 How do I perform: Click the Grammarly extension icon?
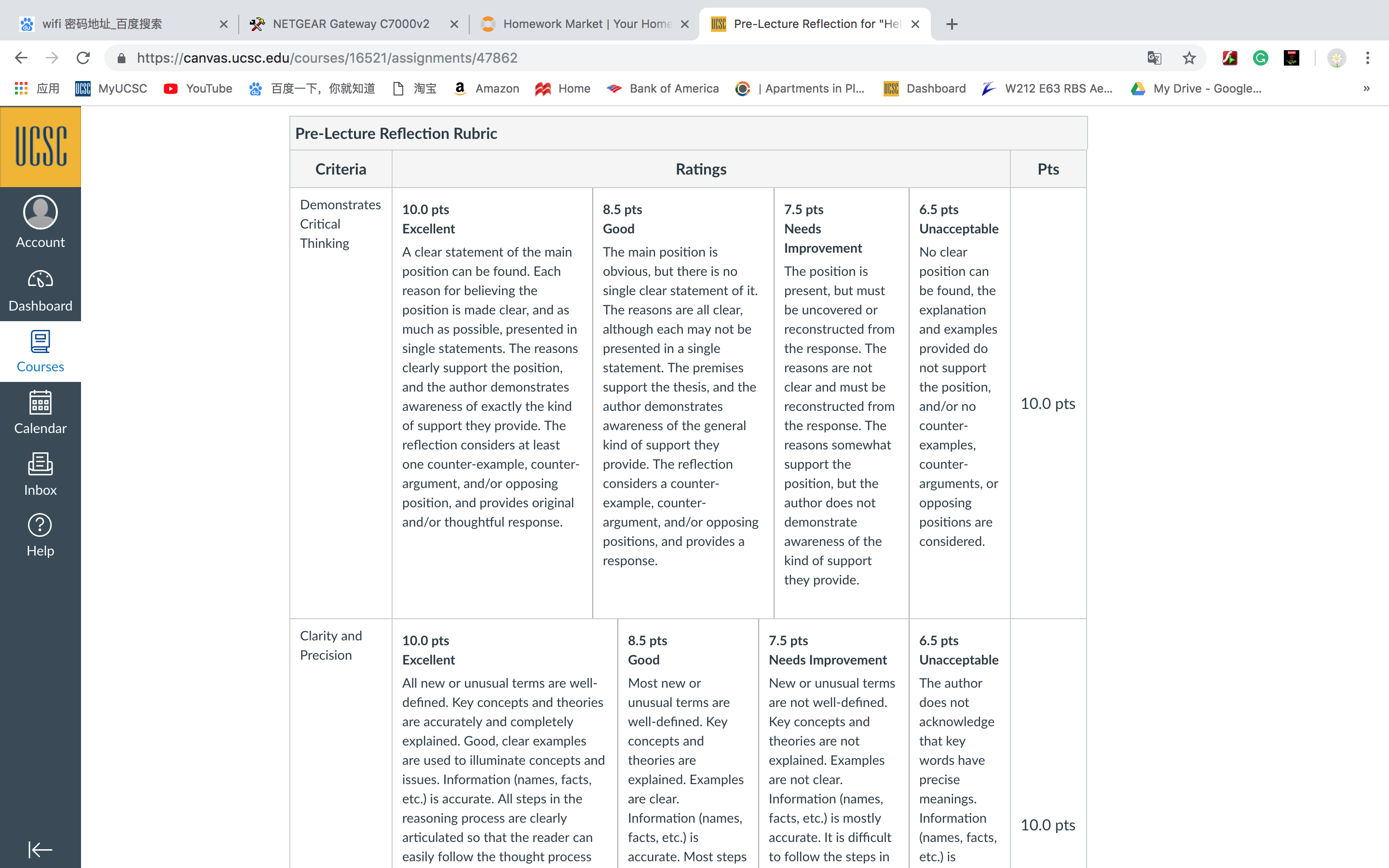point(1260,58)
